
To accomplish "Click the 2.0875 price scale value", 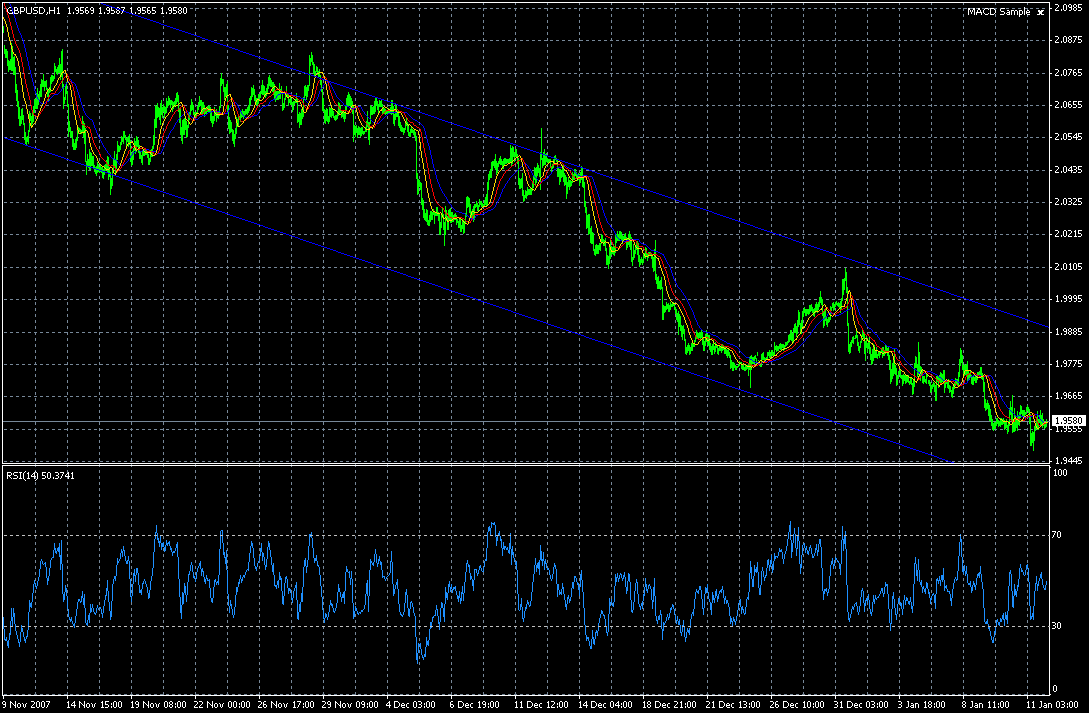I will pos(1068,40).
